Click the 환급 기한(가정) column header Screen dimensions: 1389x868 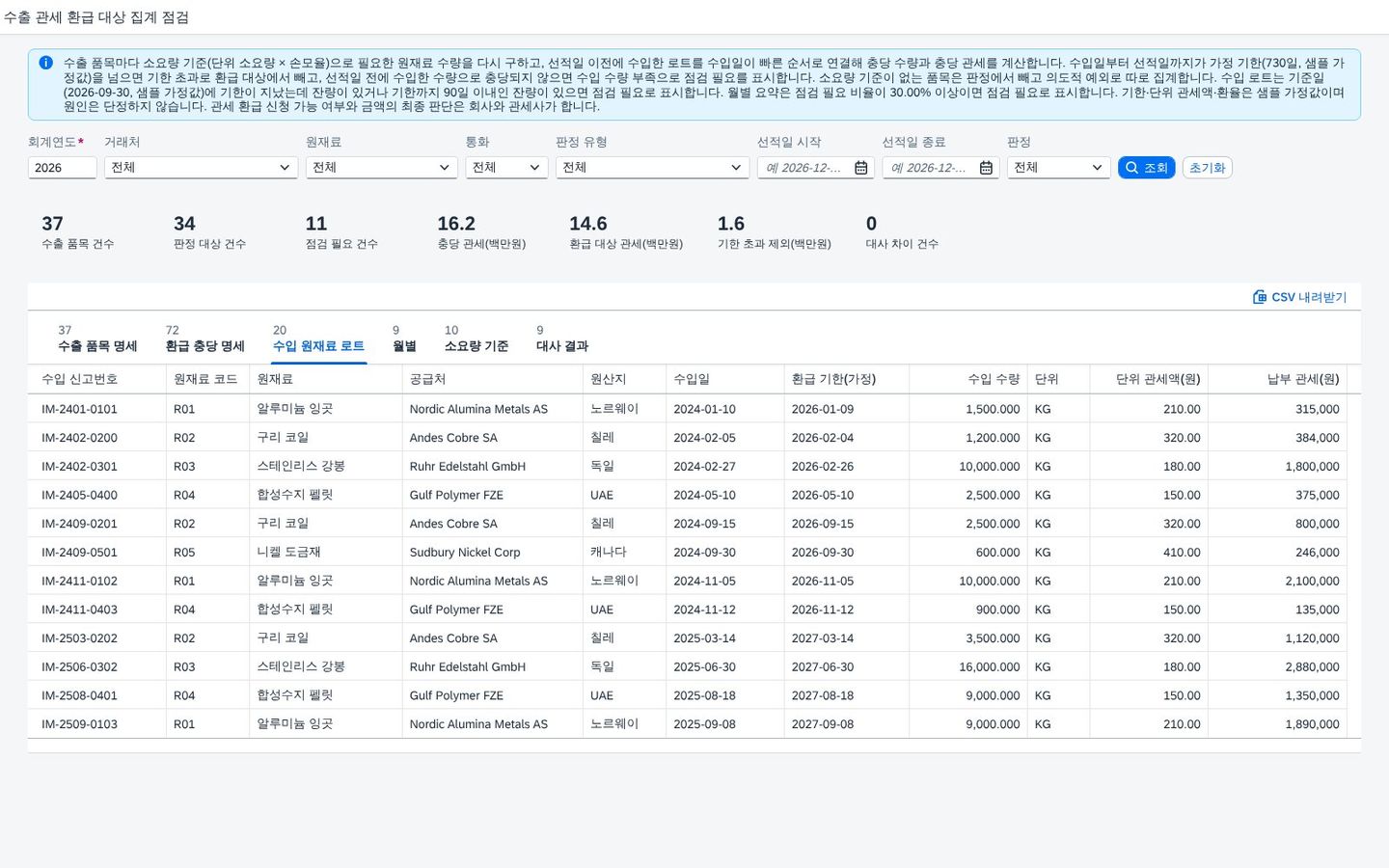pyautogui.click(x=846, y=379)
